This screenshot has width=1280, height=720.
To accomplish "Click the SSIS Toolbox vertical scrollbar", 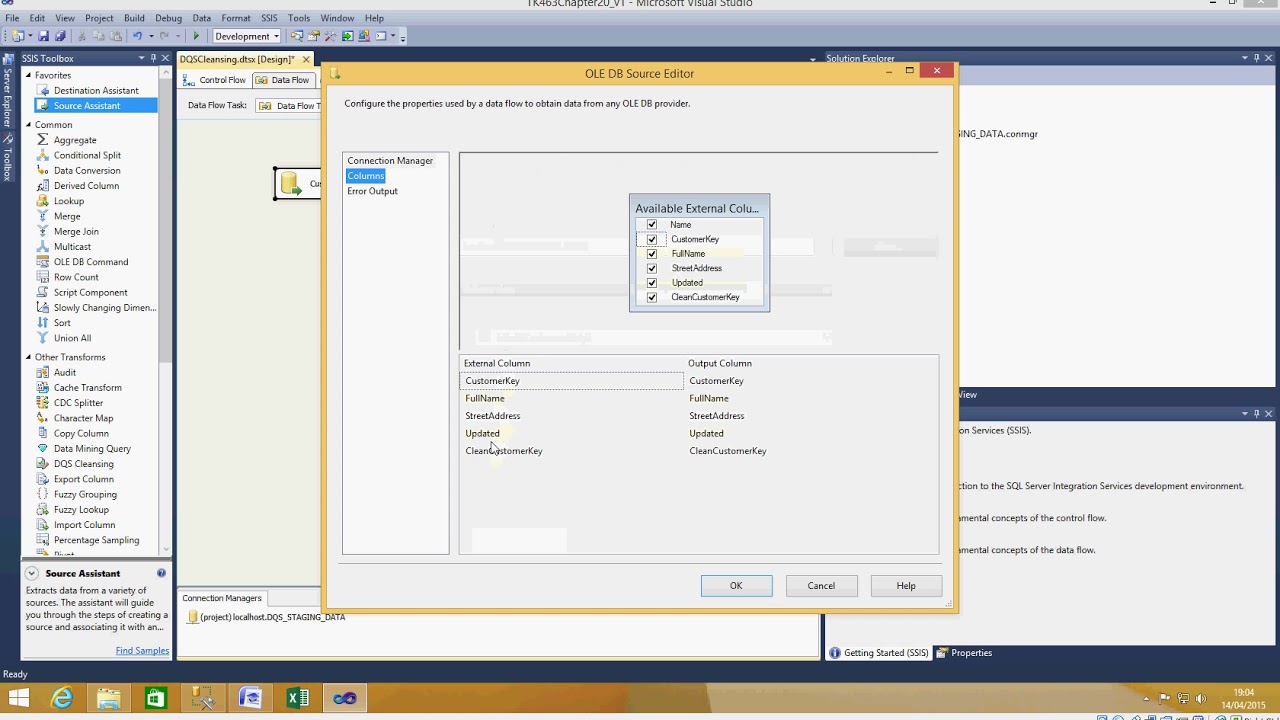I will point(167,310).
